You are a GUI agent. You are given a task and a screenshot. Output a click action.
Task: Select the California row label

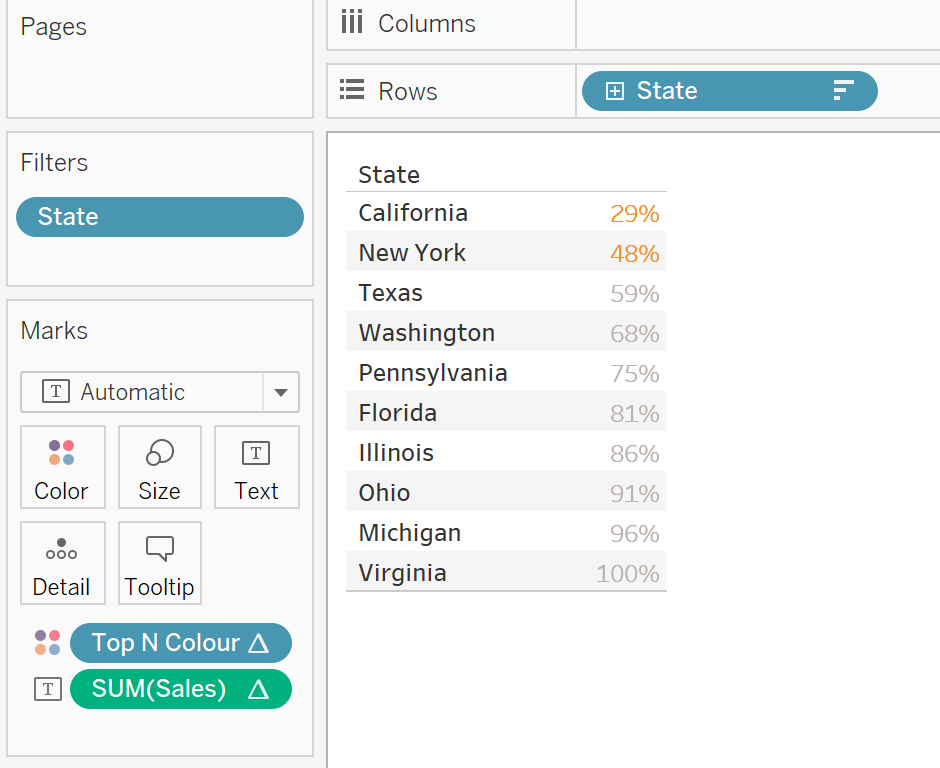tap(413, 213)
